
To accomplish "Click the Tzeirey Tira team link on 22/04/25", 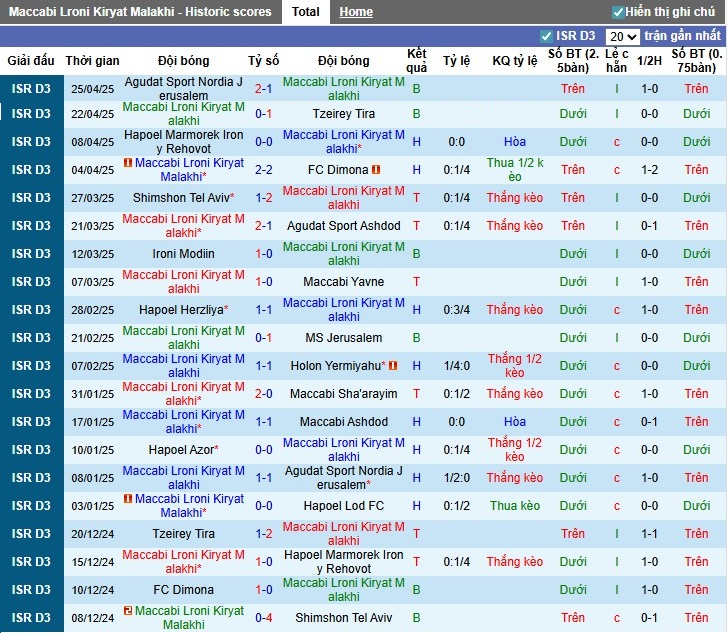I will click(x=344, y=114).
